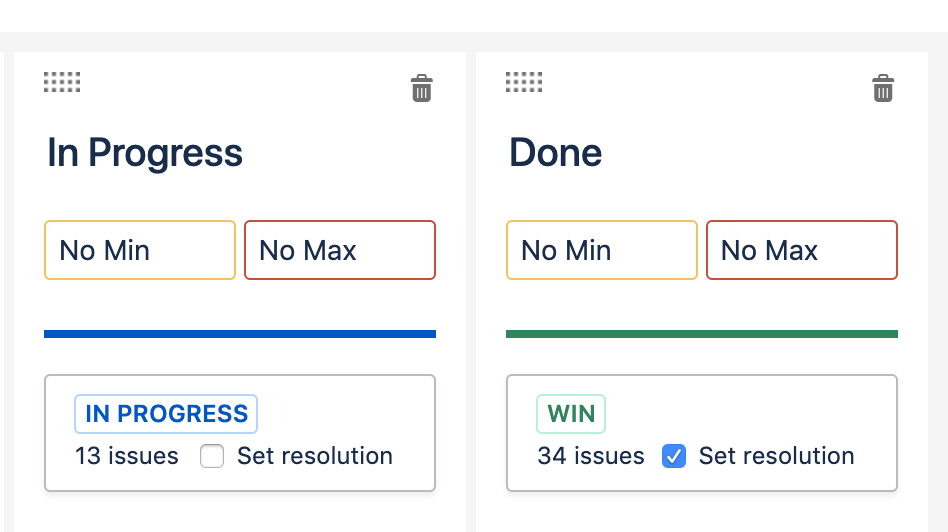Viewport: 948px width, 532px height.
Task: Grab the Done column drag handle
Action: pos(524,82)
